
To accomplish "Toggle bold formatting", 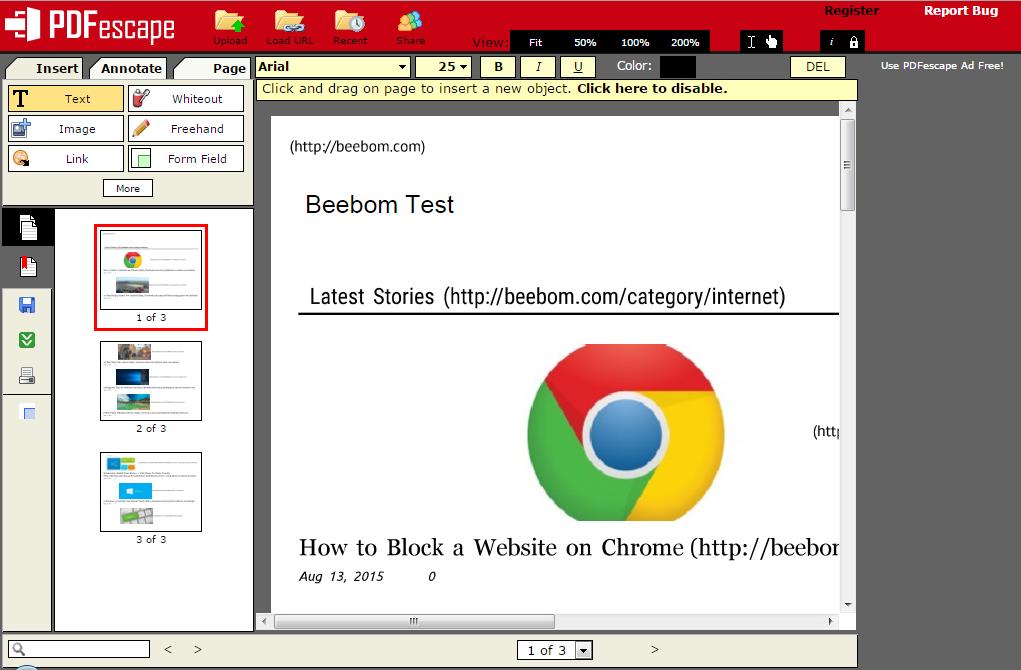I will 497,66.
